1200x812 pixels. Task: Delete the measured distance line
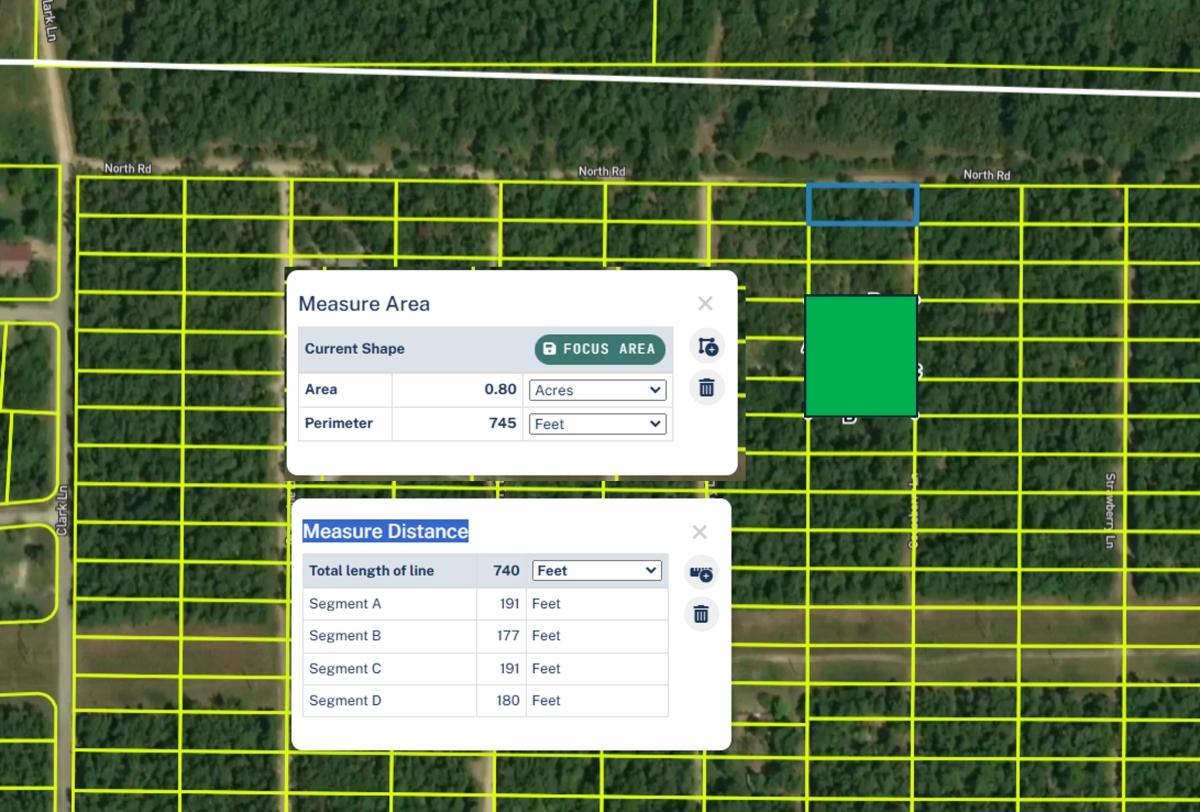click(701, 614)
